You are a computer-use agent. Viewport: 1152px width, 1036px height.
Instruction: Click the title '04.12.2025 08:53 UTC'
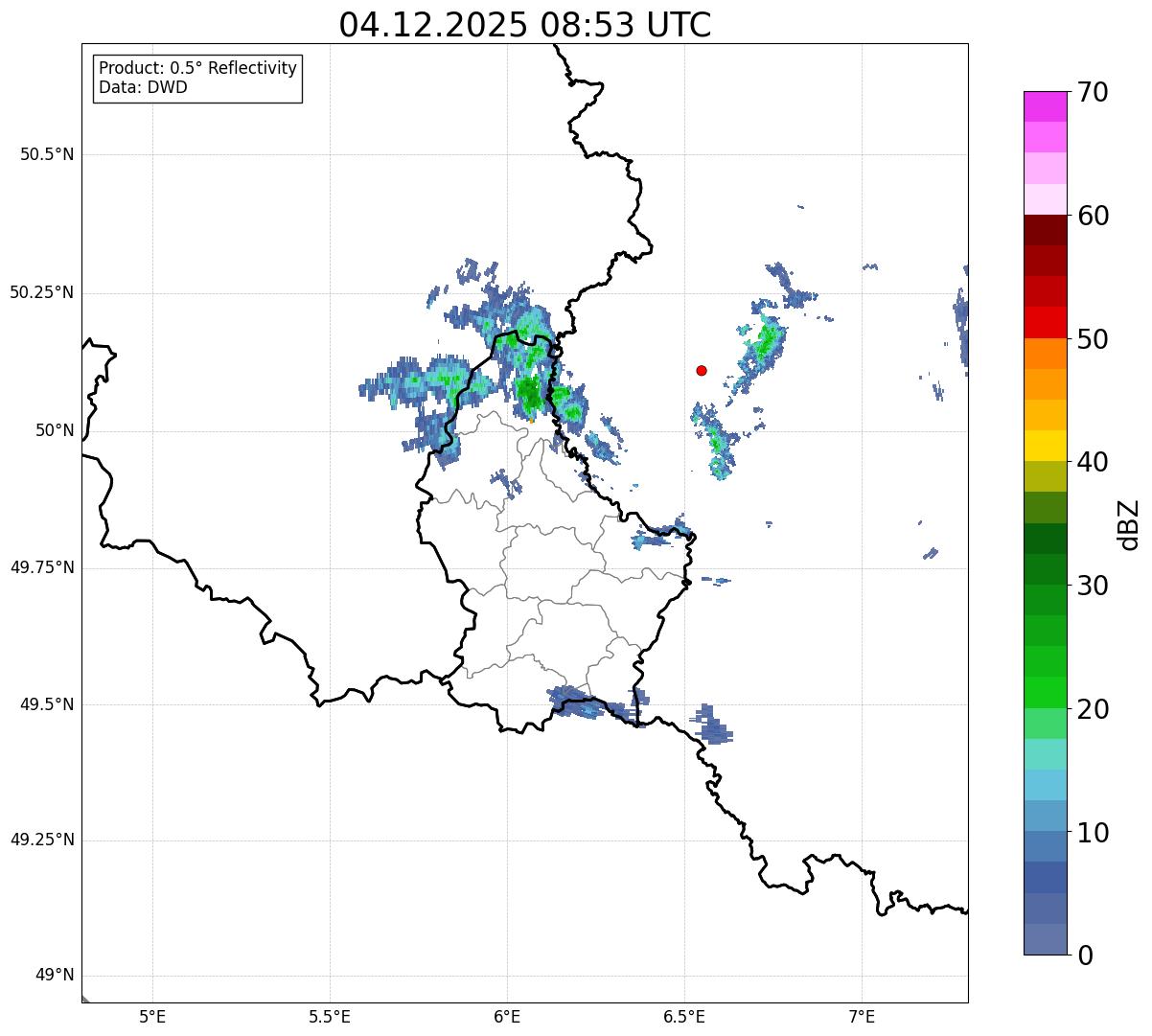coord(525,25)
